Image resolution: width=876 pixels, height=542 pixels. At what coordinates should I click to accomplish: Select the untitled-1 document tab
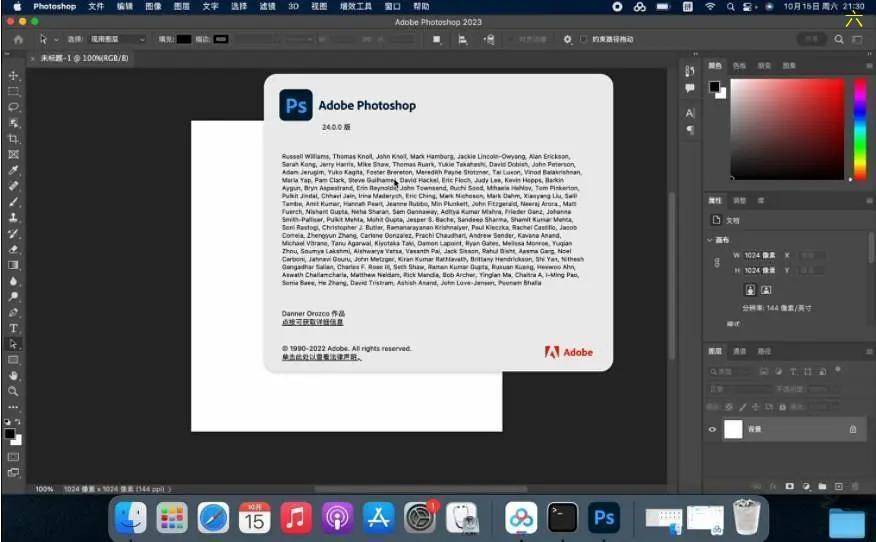[x=84, y=58]
